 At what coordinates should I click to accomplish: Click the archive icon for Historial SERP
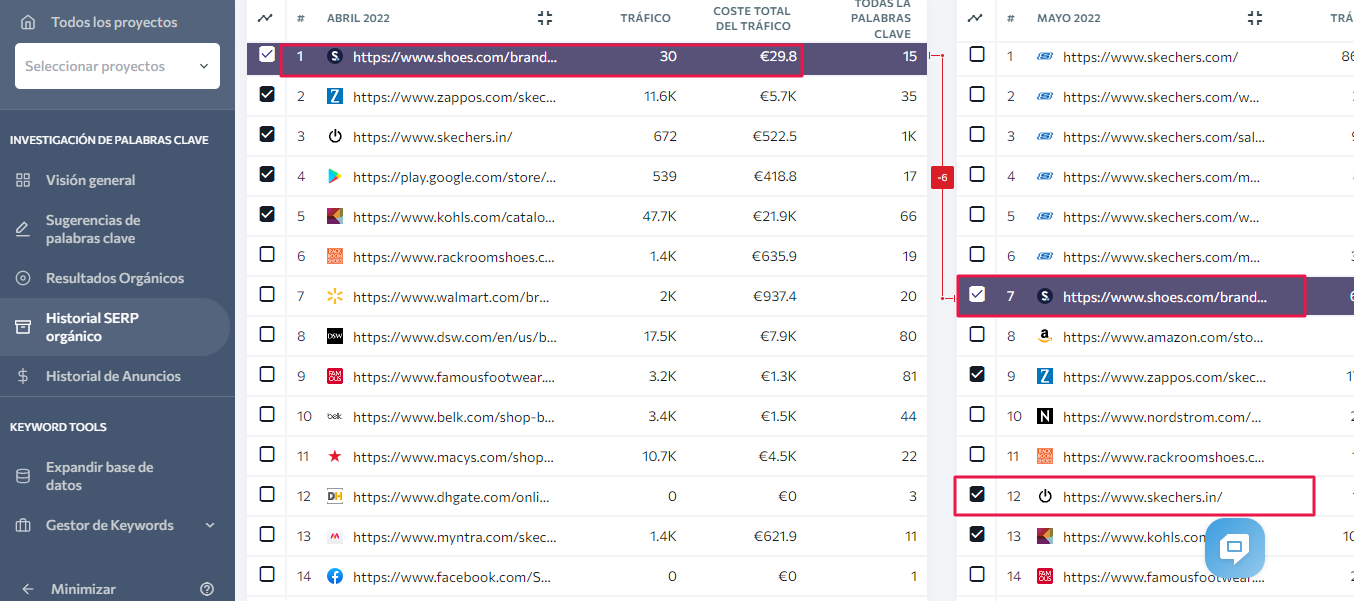pos(23,327)
